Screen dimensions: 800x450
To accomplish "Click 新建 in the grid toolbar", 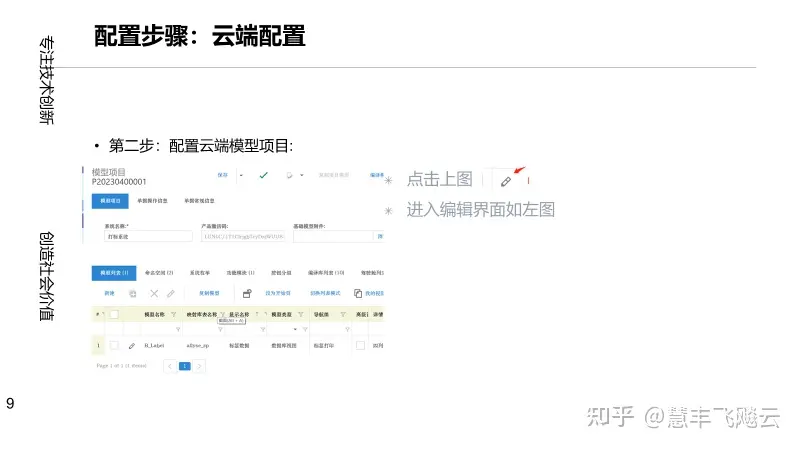I will pyautogui.click(x=109, y=293).
